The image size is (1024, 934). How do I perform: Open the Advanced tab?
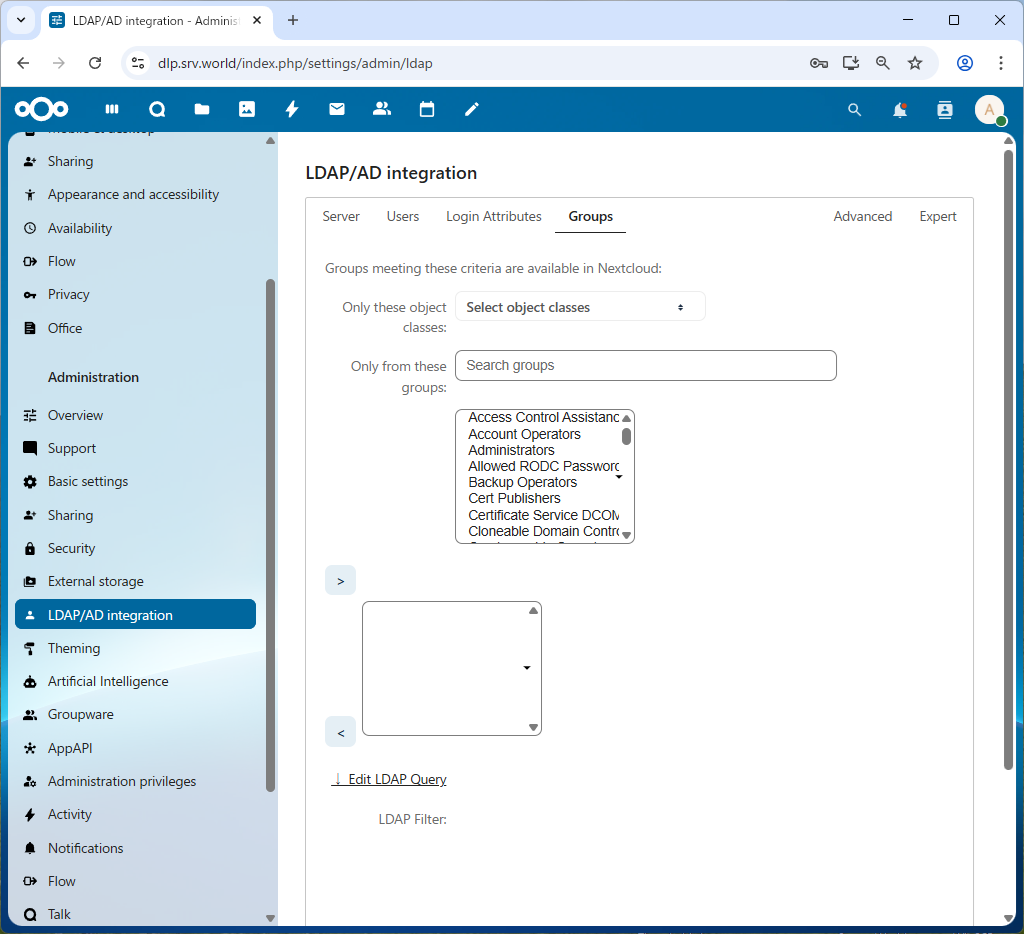[862, 216]
